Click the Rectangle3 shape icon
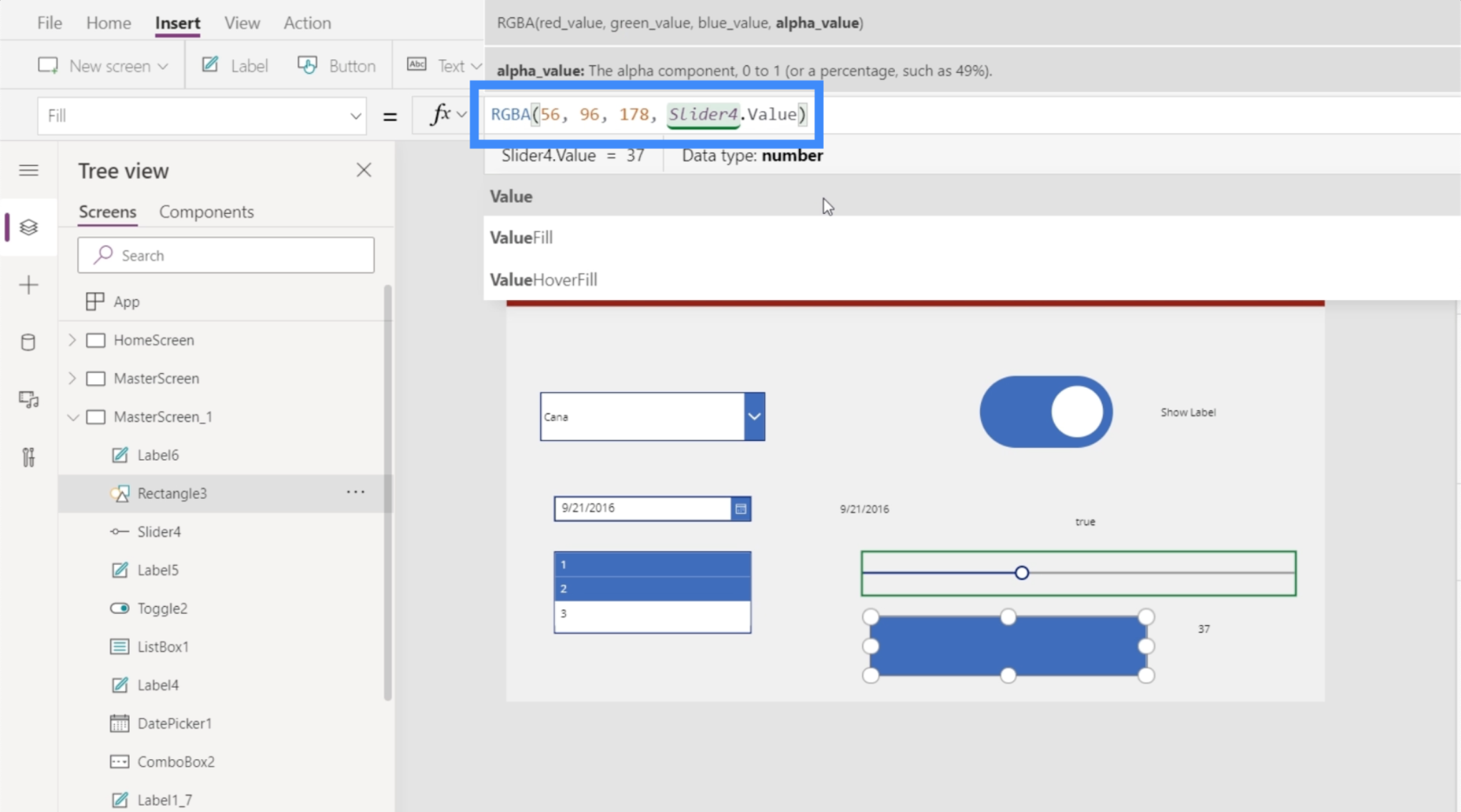 pos(120,494)
